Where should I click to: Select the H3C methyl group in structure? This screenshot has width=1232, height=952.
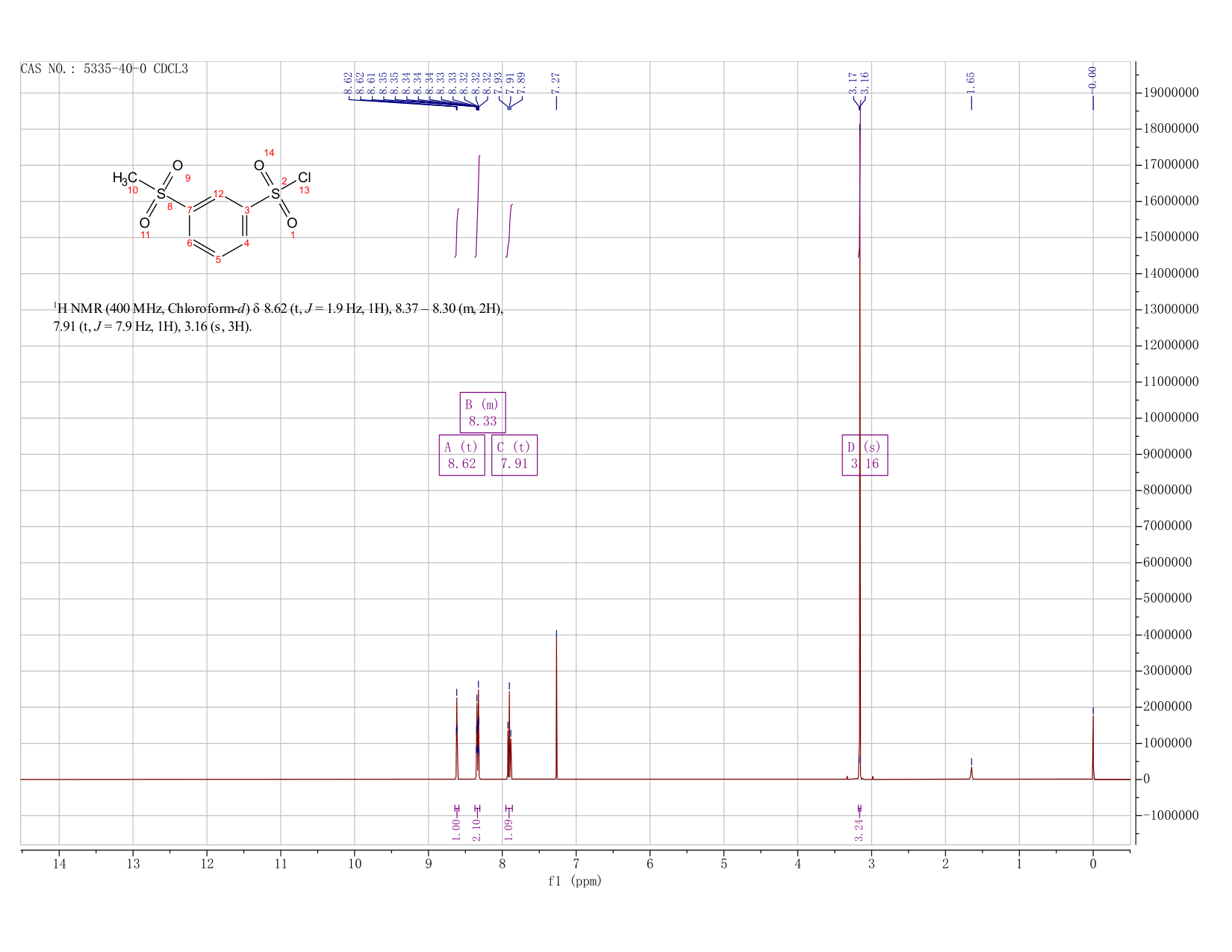coord(125,178)
